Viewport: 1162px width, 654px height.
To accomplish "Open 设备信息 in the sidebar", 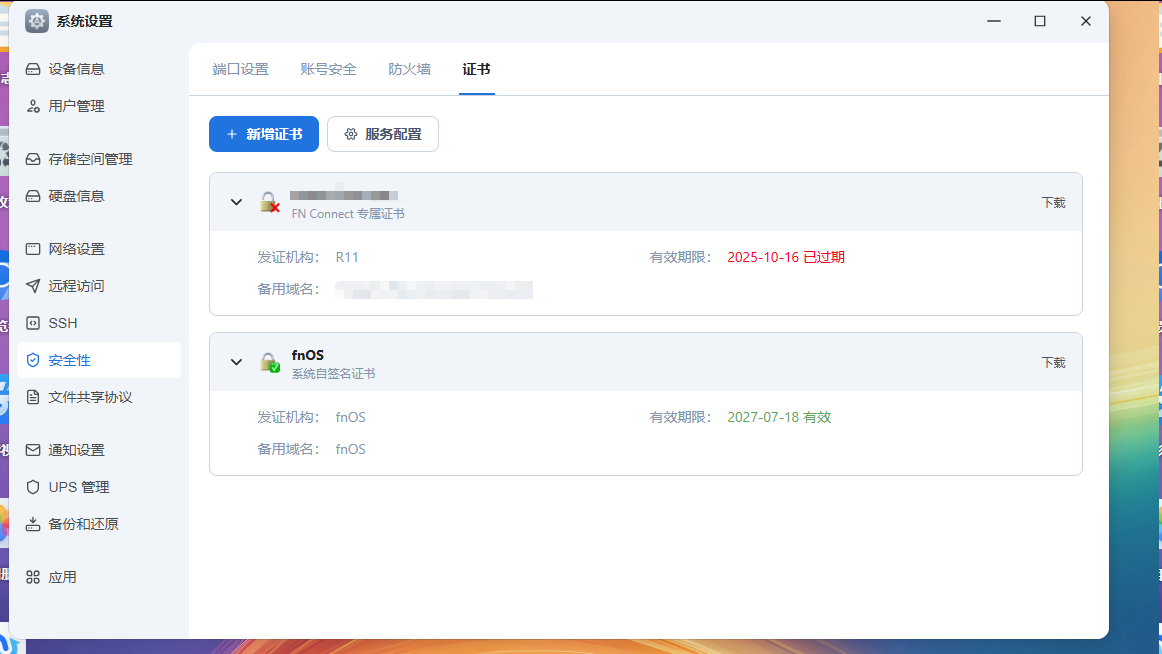I will (x=76, y=68).
